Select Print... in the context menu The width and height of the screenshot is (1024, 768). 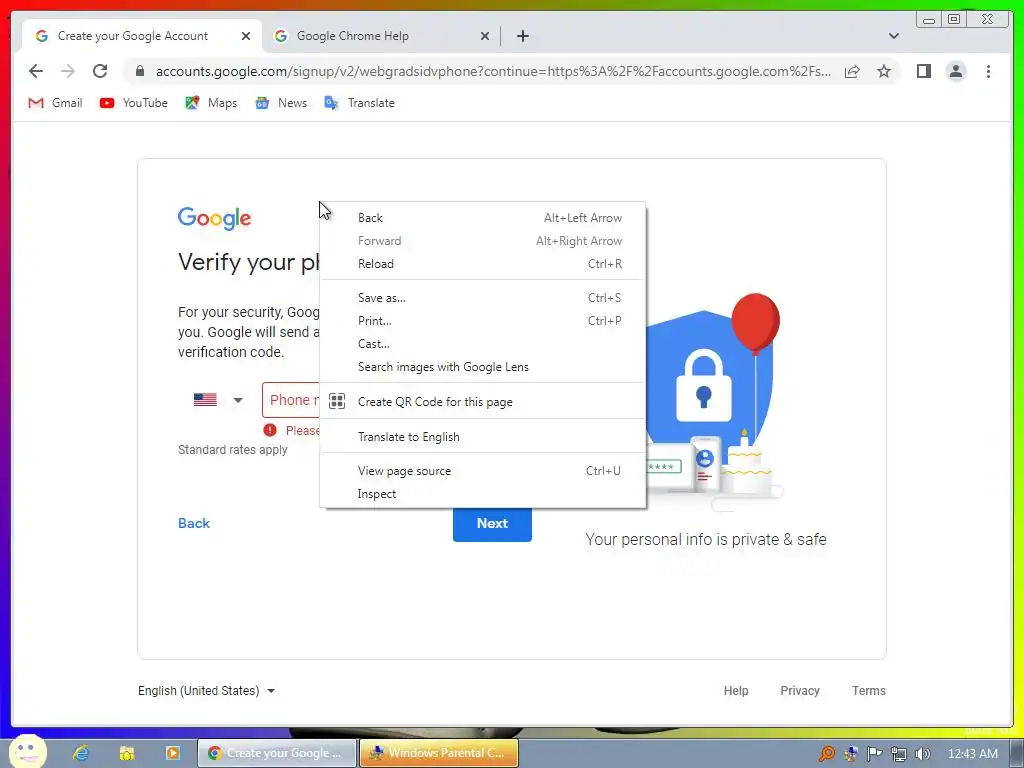[483, 321]
